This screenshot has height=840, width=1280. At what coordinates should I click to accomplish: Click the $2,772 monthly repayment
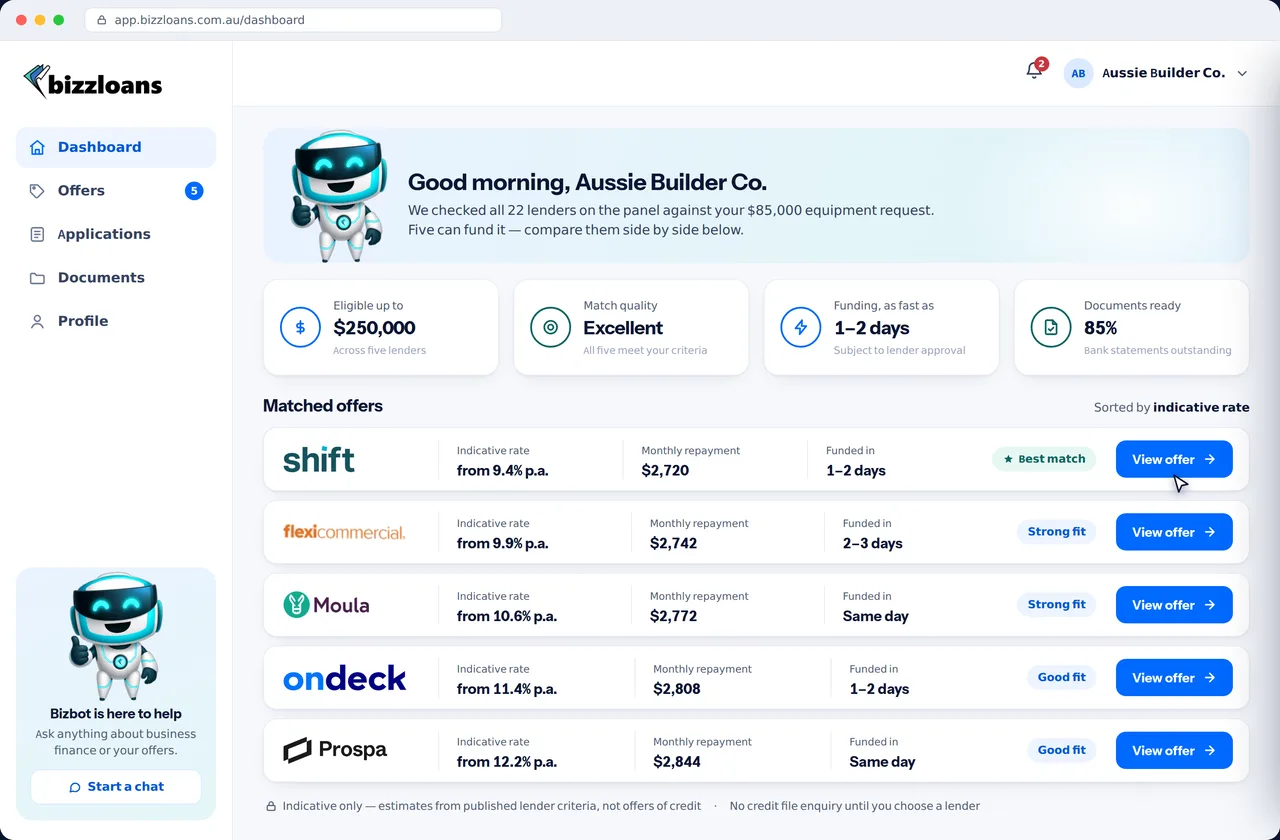(x=674, y=617)
